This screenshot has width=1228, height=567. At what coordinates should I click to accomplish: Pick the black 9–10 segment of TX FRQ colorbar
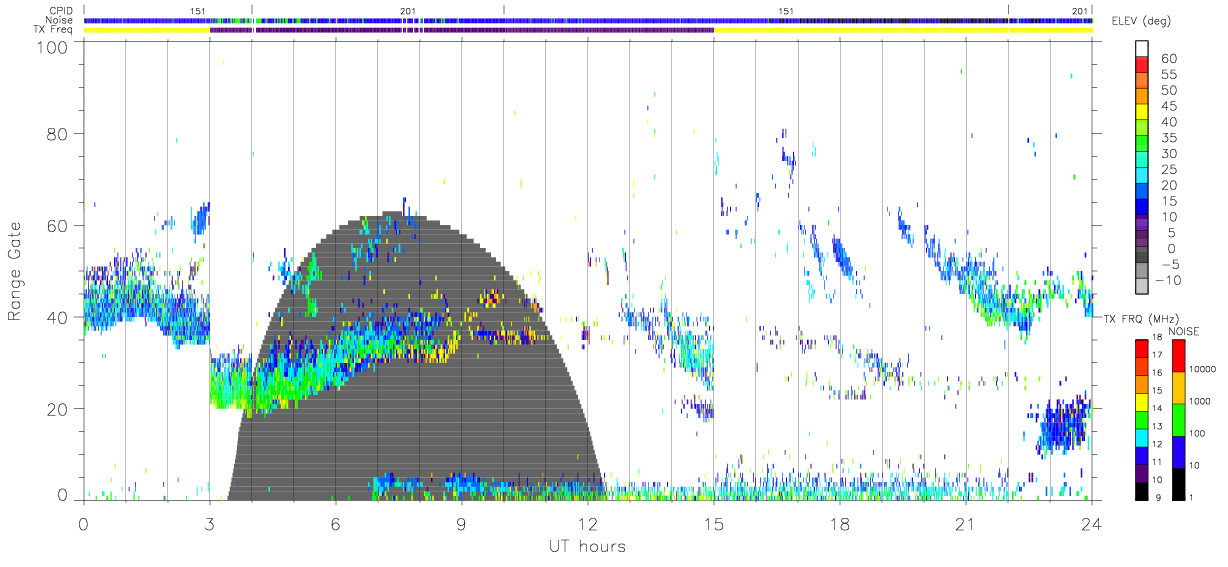point(1143,490)
